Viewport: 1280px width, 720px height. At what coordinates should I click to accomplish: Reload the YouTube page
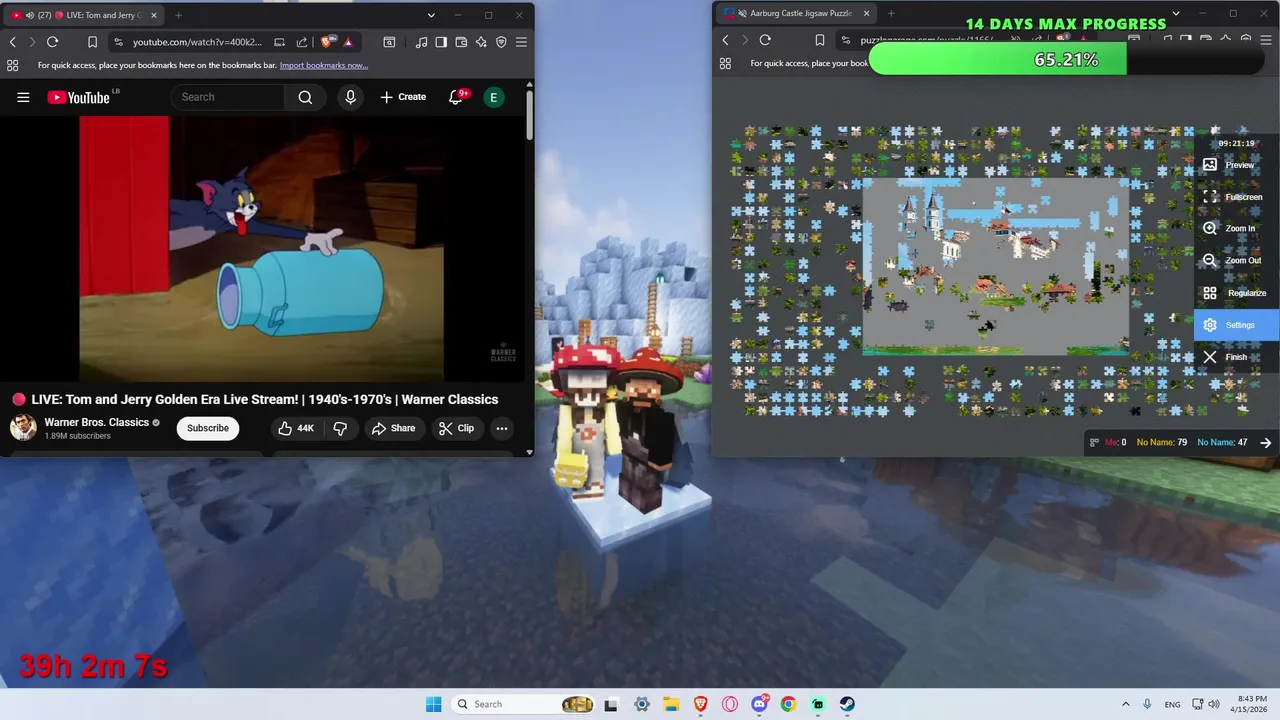[52, 42]
